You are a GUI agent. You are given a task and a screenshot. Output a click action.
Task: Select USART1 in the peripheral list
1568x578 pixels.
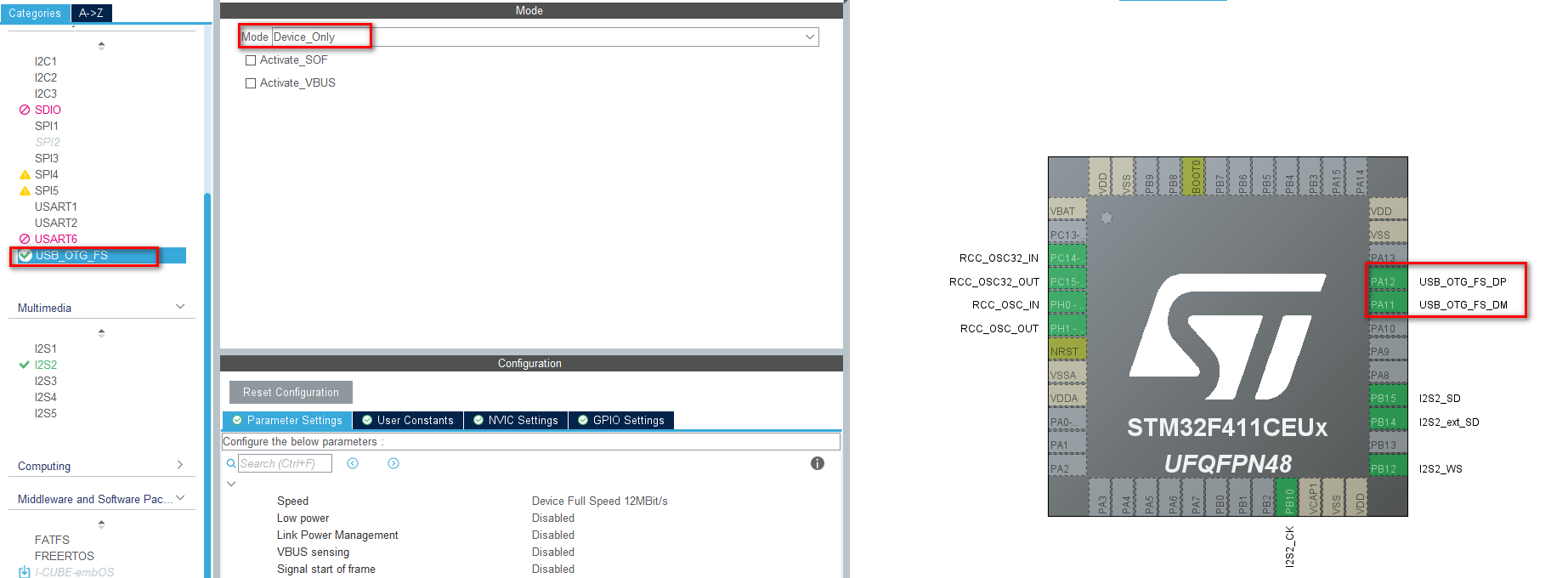point(56,207)
